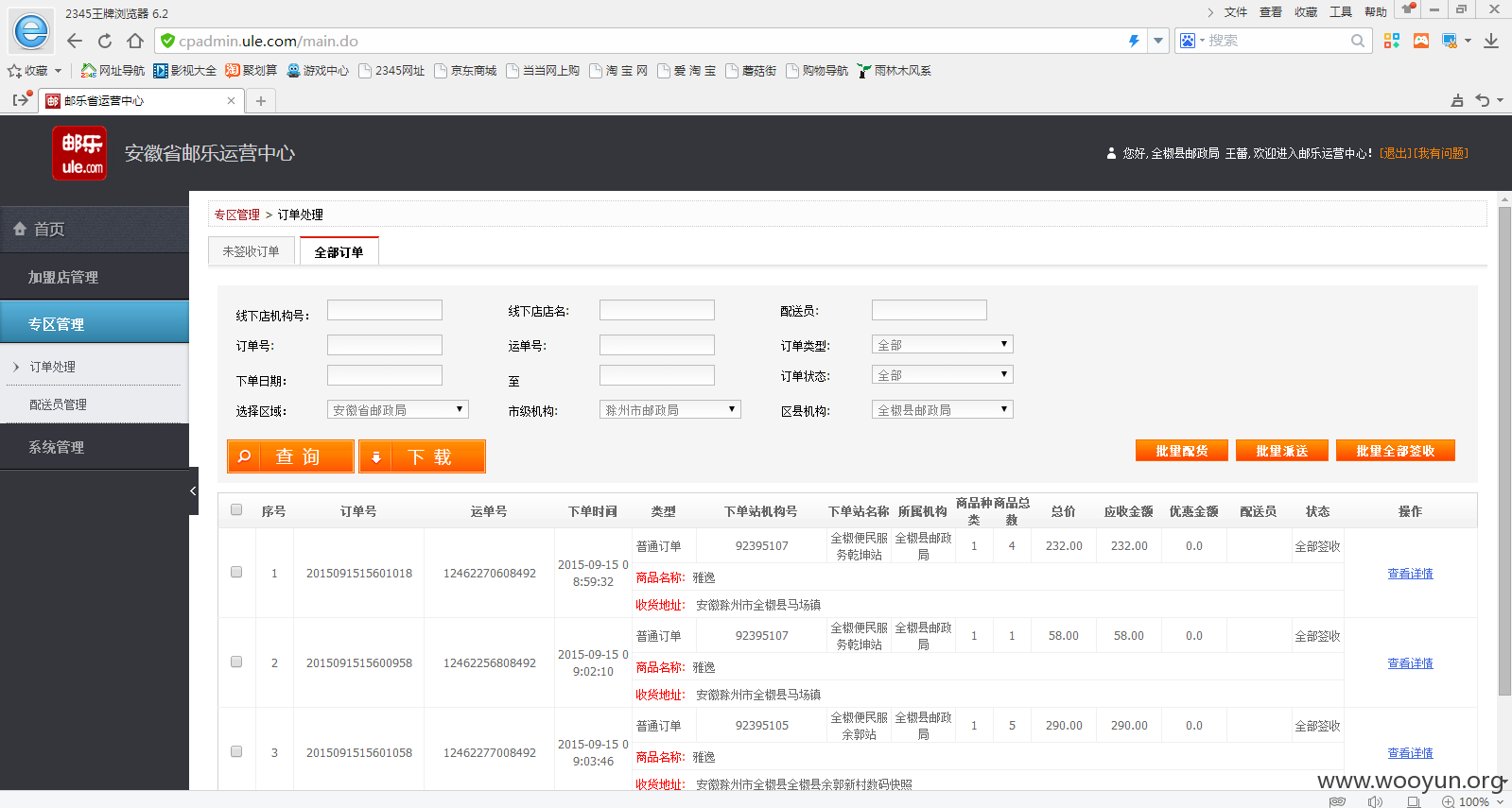Switch to 未签收订单 tab
This screenshot has width=1512, height=808.
251,251
